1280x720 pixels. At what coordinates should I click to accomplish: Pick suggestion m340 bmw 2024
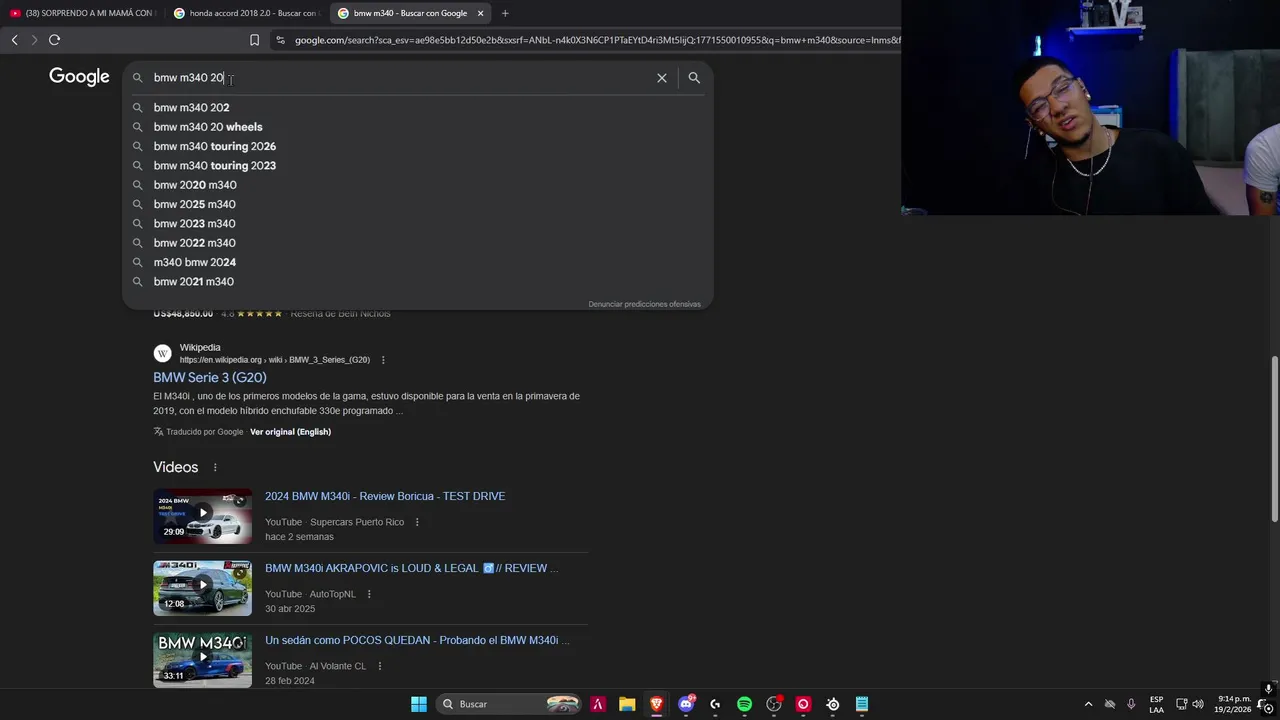click(x=418, y=262)
